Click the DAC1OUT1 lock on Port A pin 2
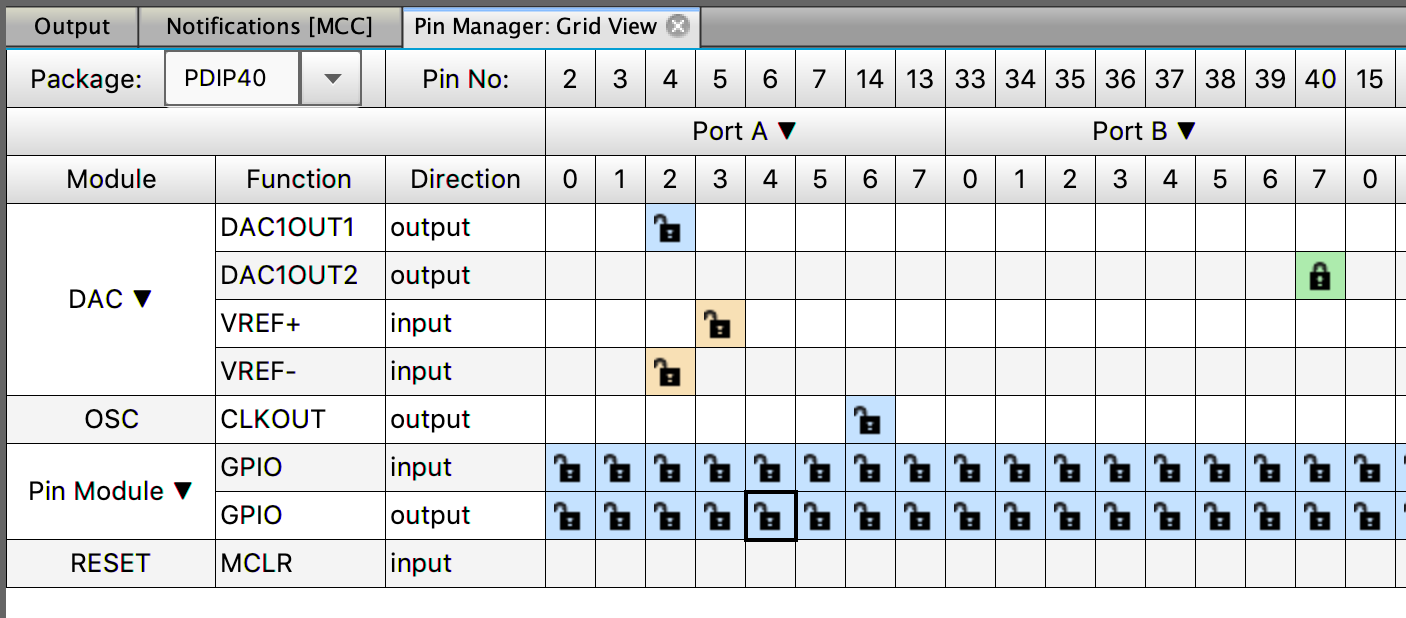1406x618 pixels. [x=670, y=228]
